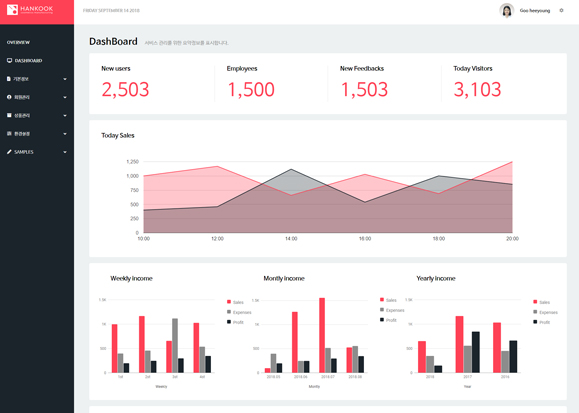Click the Today Visitors label
This screenshot has height=413, width=579.
tap(473, 68)
